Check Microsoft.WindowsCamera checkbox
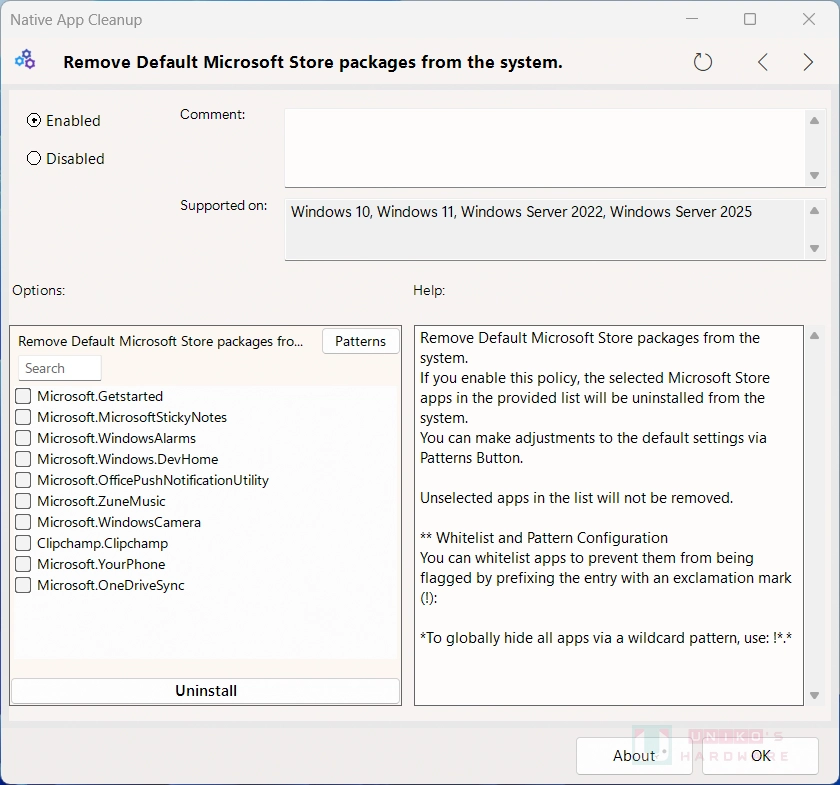Screen dimensions: 840x785 [23, 522]
